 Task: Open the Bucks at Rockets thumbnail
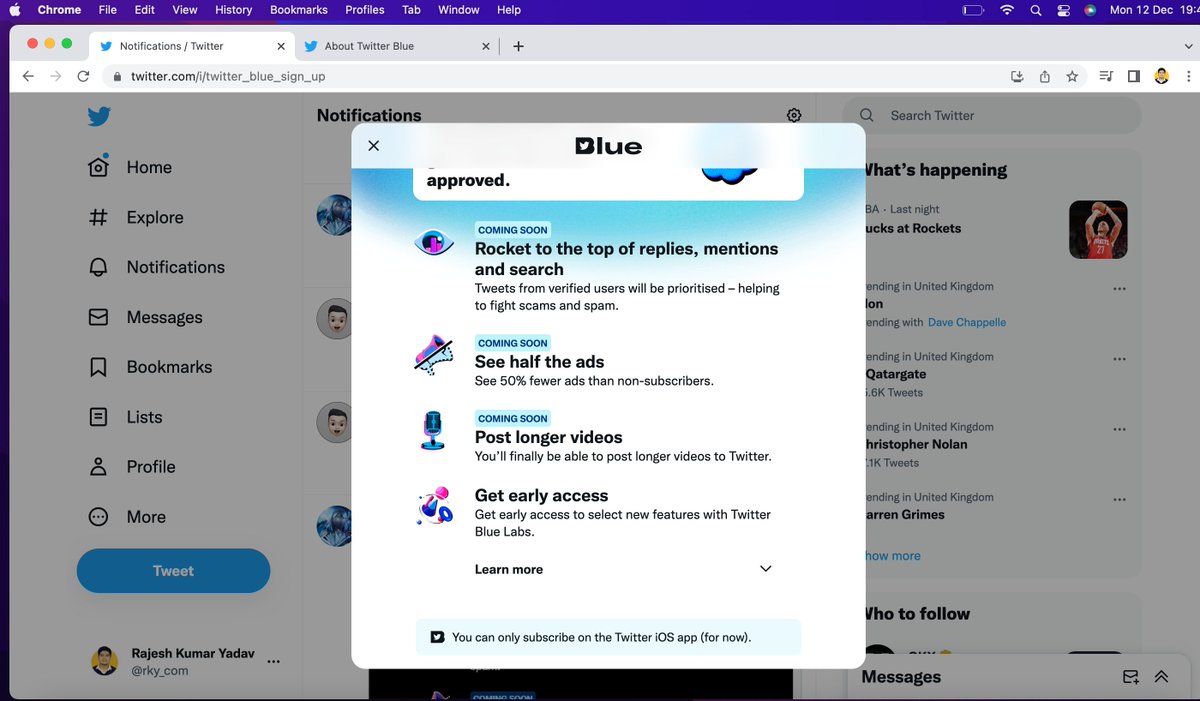click(x=1098, y=230)
